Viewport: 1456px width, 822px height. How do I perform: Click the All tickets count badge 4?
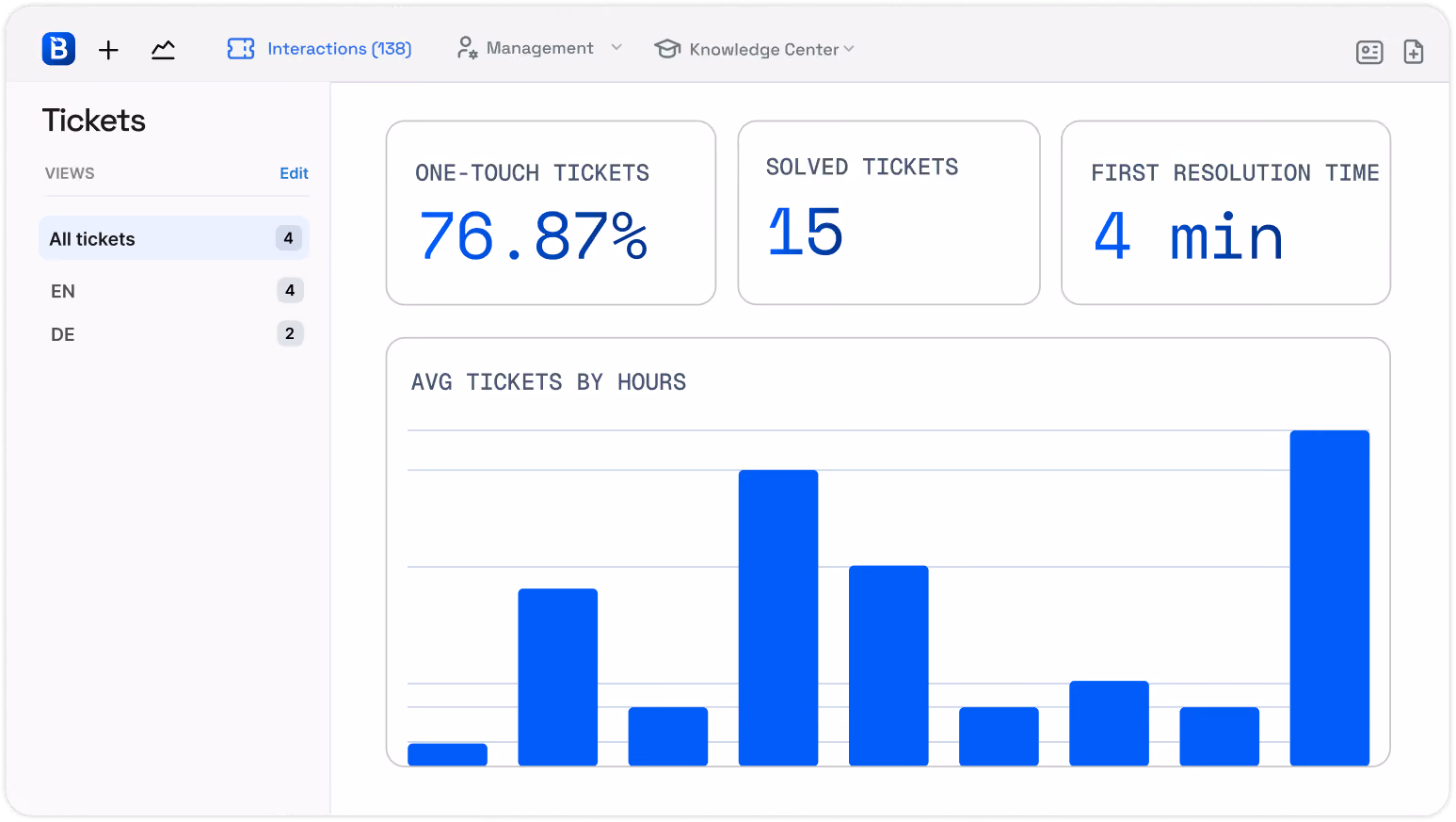click(289, 238)
